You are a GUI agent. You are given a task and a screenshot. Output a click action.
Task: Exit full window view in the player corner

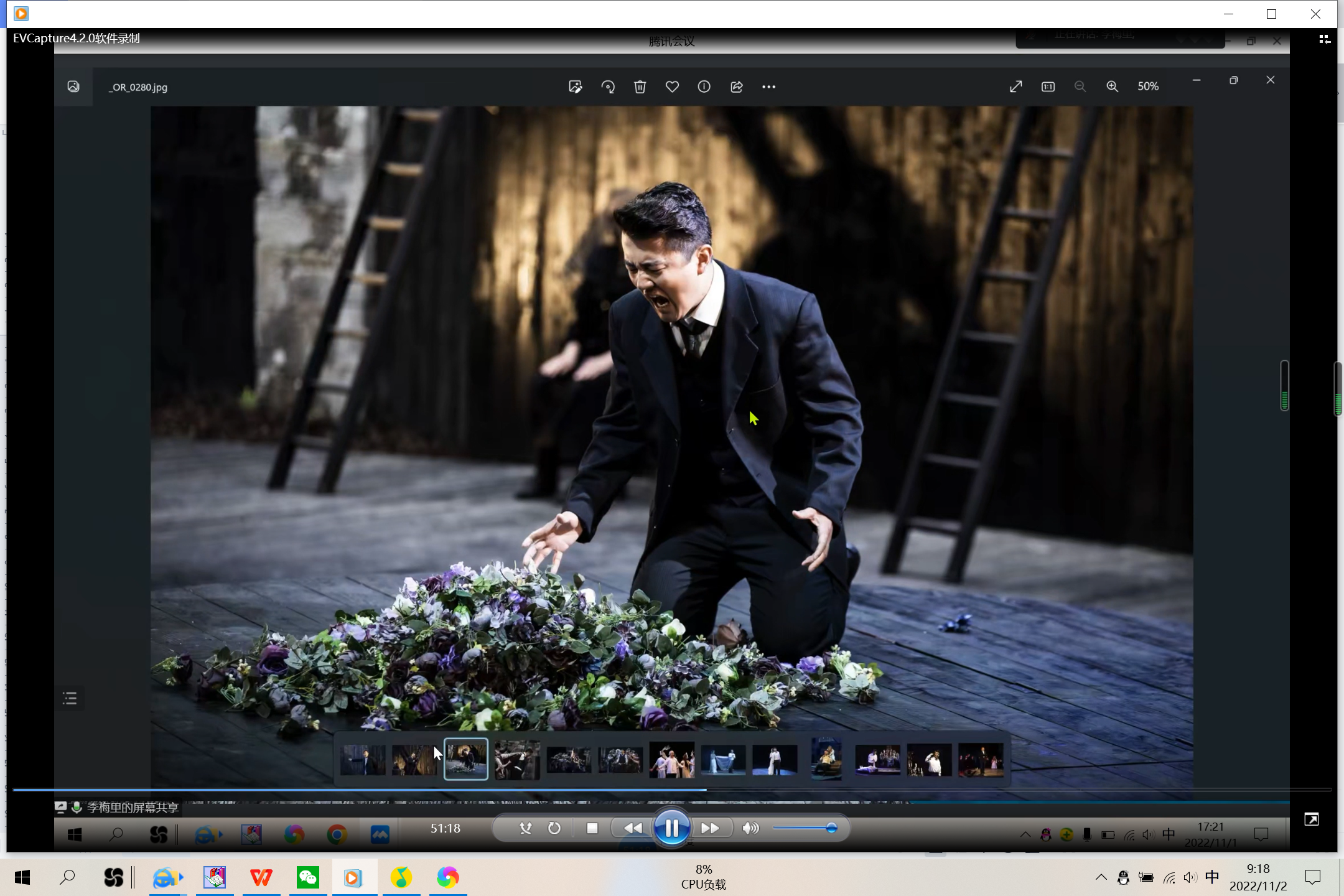pos(1311,819)
